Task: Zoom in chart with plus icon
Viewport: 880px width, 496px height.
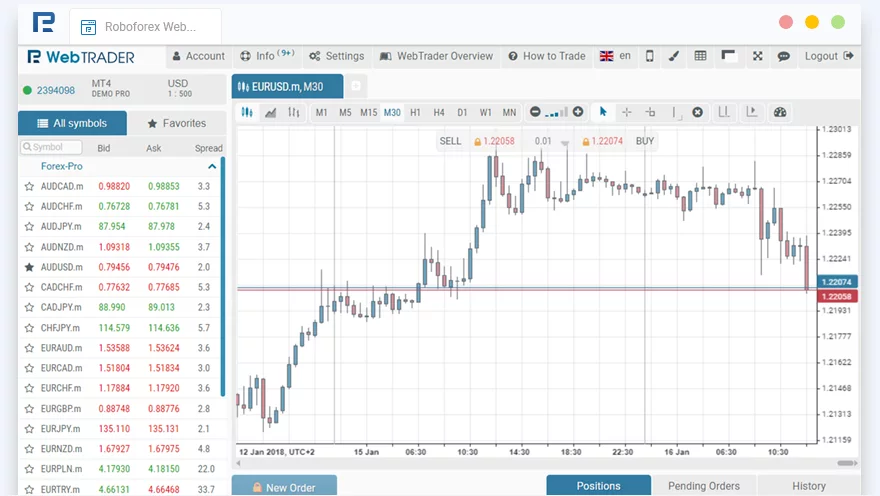Action: click(577, 112)
